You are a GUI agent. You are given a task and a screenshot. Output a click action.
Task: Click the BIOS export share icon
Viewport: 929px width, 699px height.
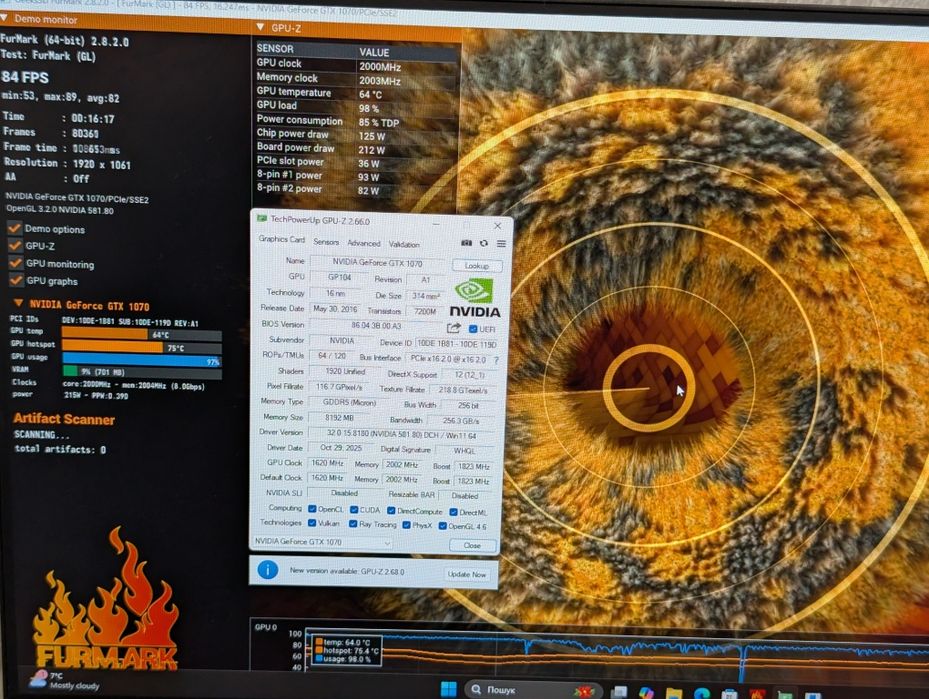coord(453,328)
